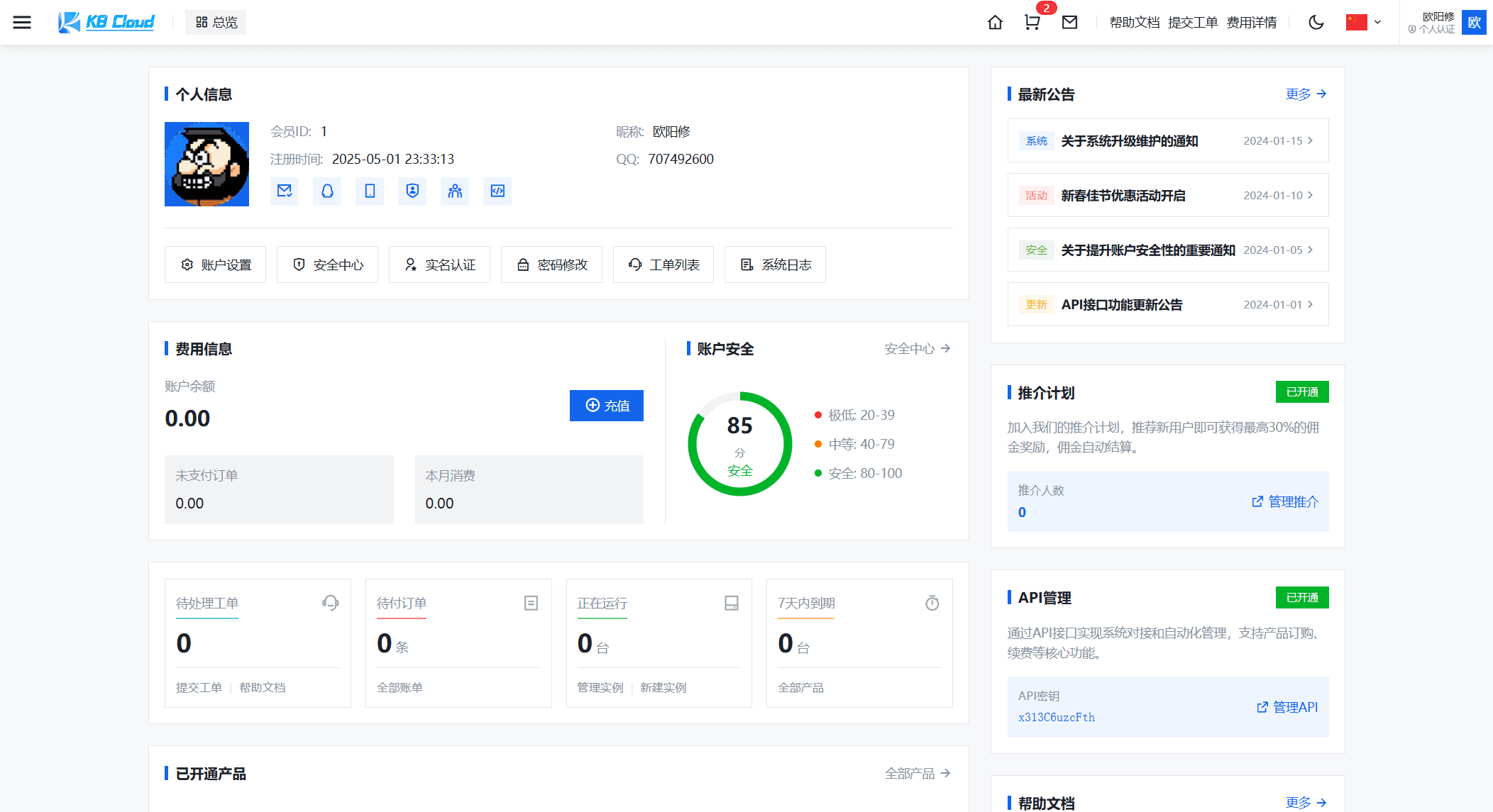Open the mail messages icon

(x=1069, y=23)
